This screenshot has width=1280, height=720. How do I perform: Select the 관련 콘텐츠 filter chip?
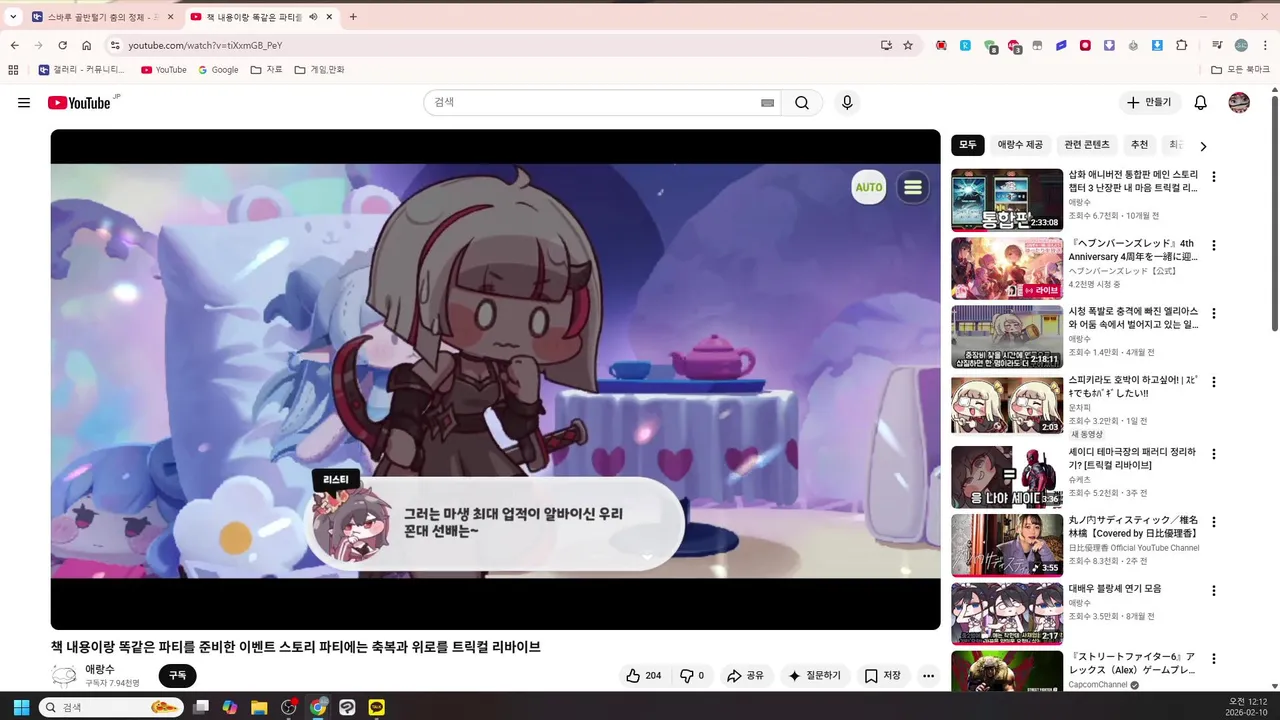[1087, 145]
